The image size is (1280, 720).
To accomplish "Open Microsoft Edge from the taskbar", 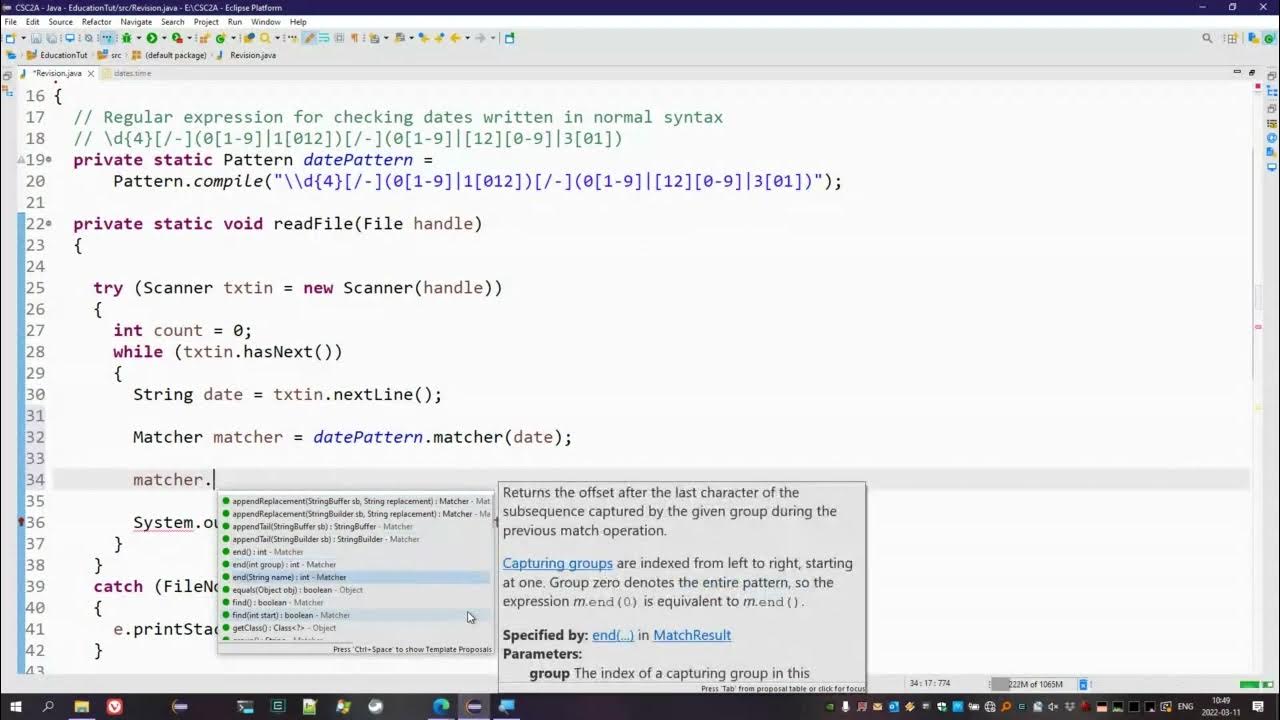I will 441,706.
